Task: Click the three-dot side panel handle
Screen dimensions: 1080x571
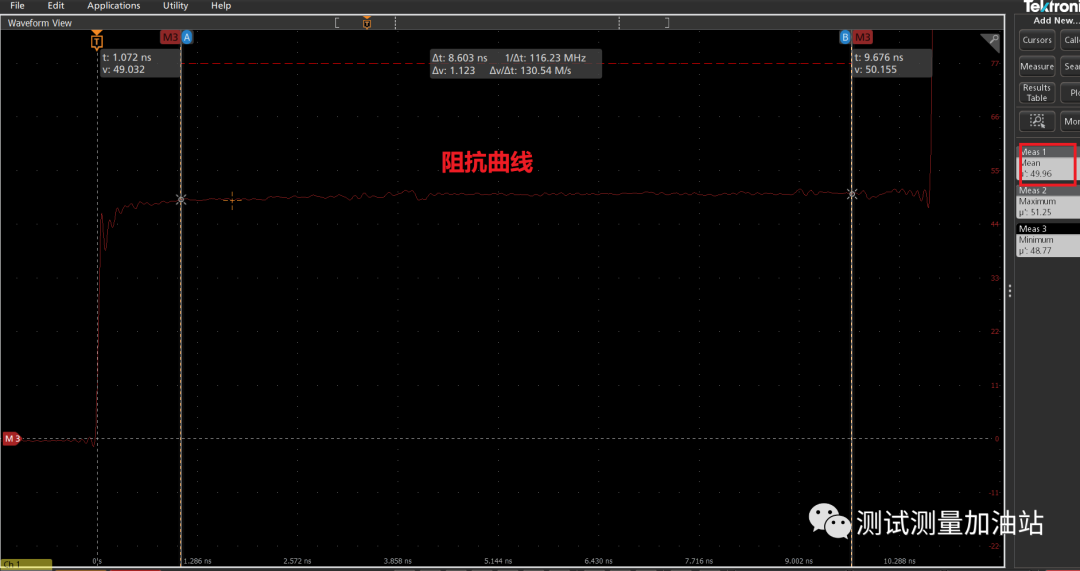Action: [x=1010, y=291]
